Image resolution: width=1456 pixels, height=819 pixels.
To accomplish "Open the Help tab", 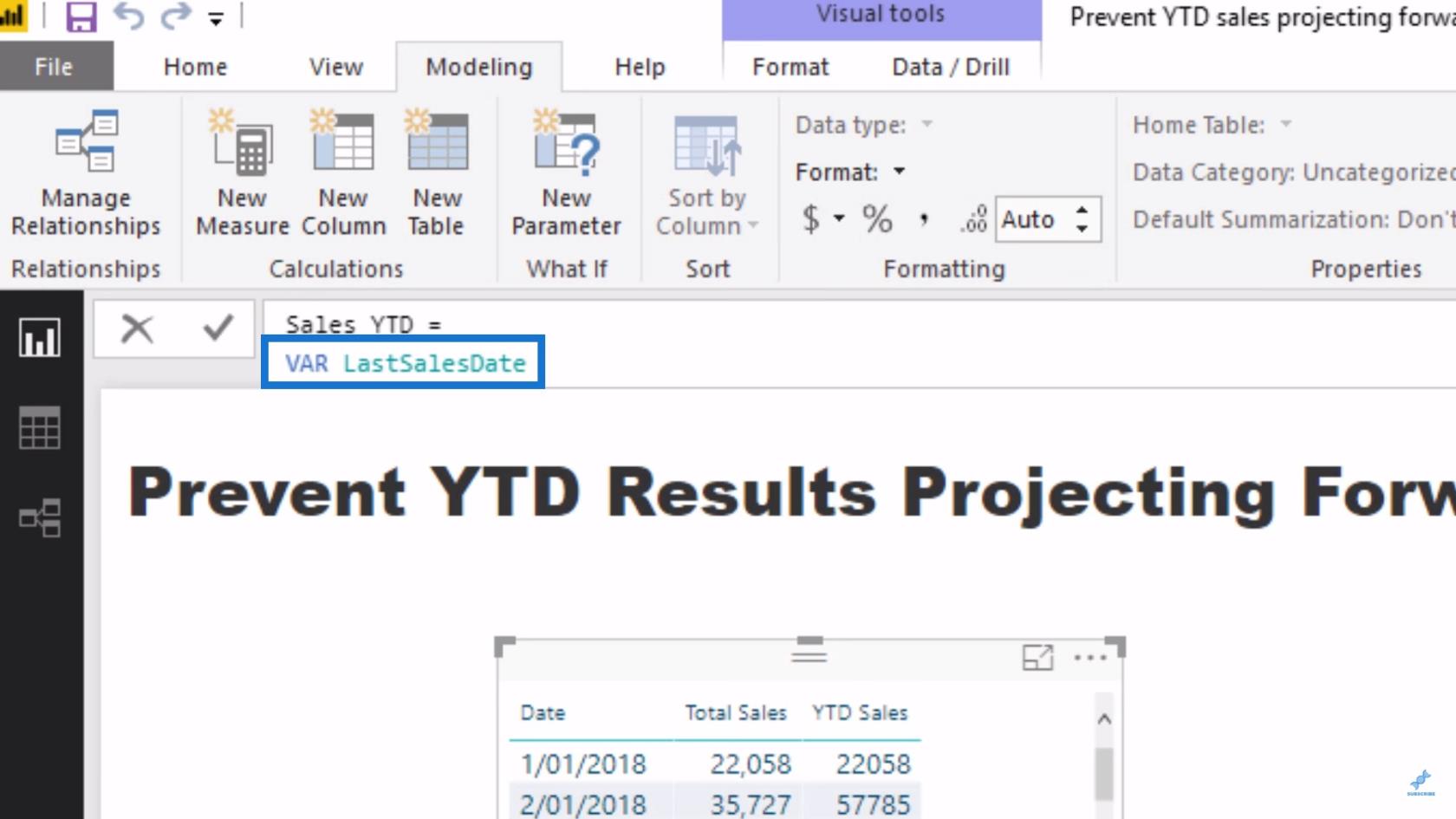I will point(640,67).
